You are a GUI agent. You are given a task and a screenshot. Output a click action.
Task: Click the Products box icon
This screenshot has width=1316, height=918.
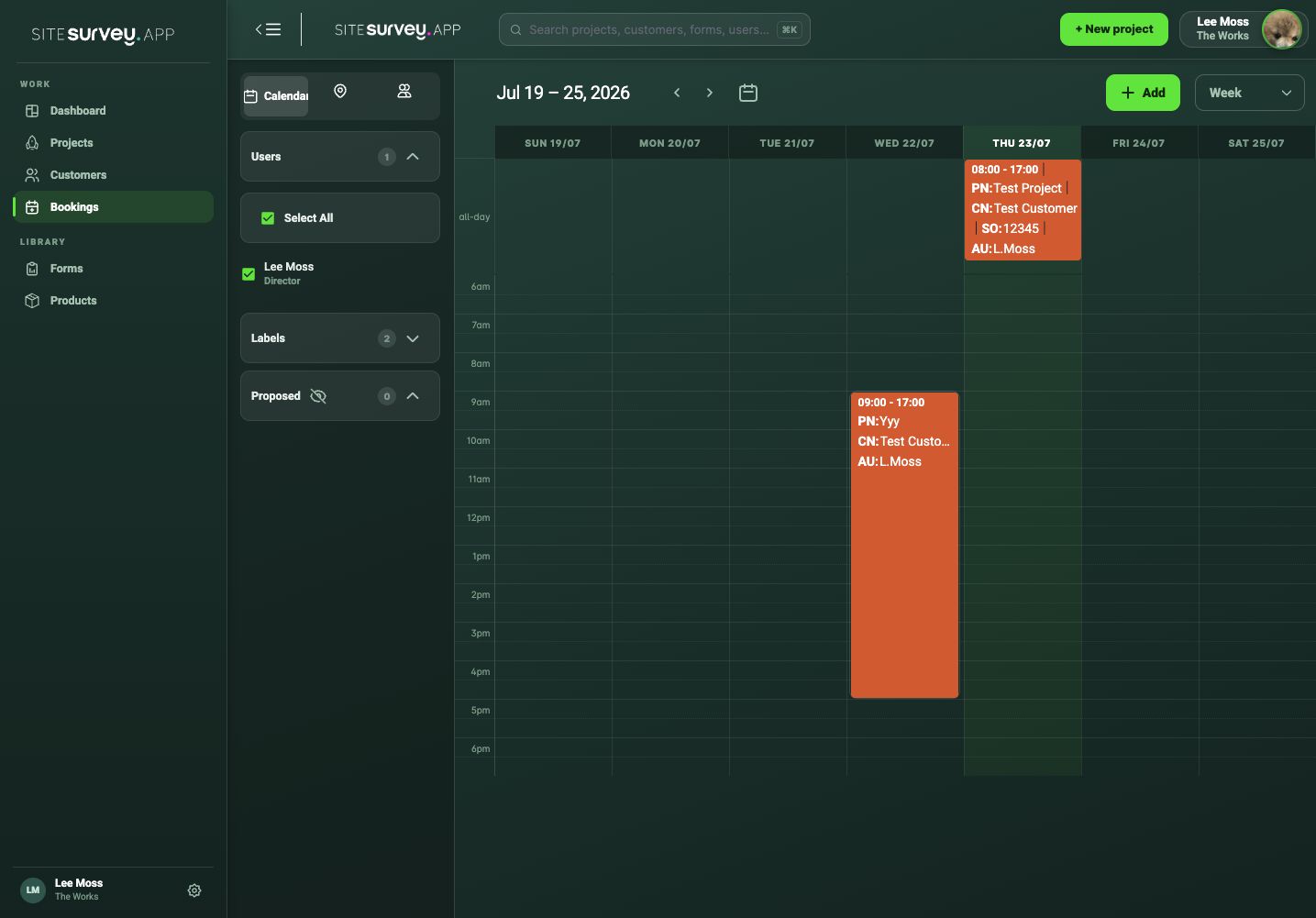click(32, 301)
